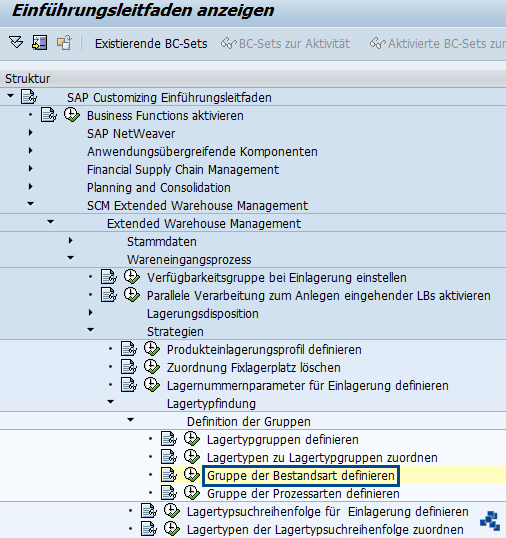Click the expand all subnodes toolbar icon
Viewport: 506px width, 538px height.
[16, 43]
